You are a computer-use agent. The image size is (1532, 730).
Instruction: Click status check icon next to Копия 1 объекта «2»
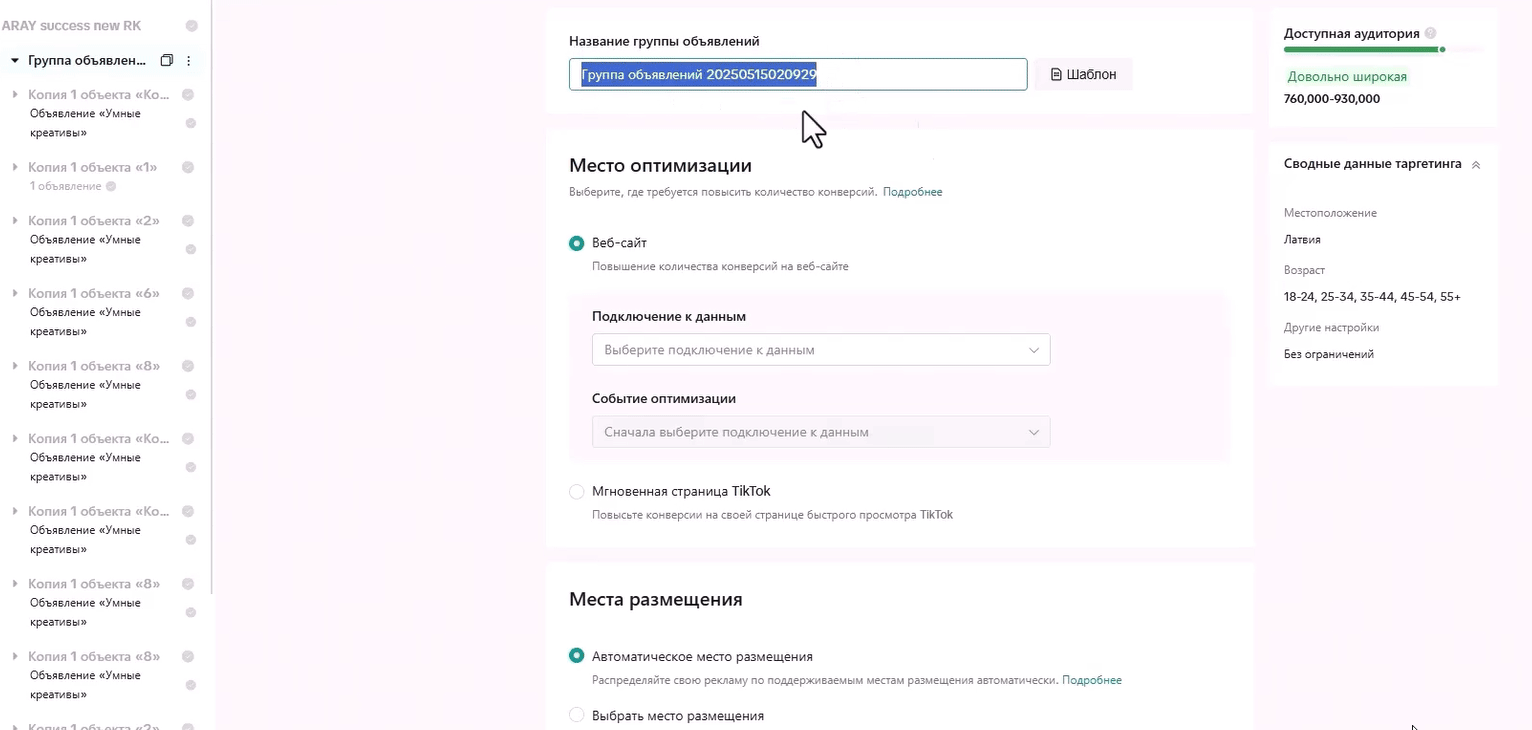[187, 221]
